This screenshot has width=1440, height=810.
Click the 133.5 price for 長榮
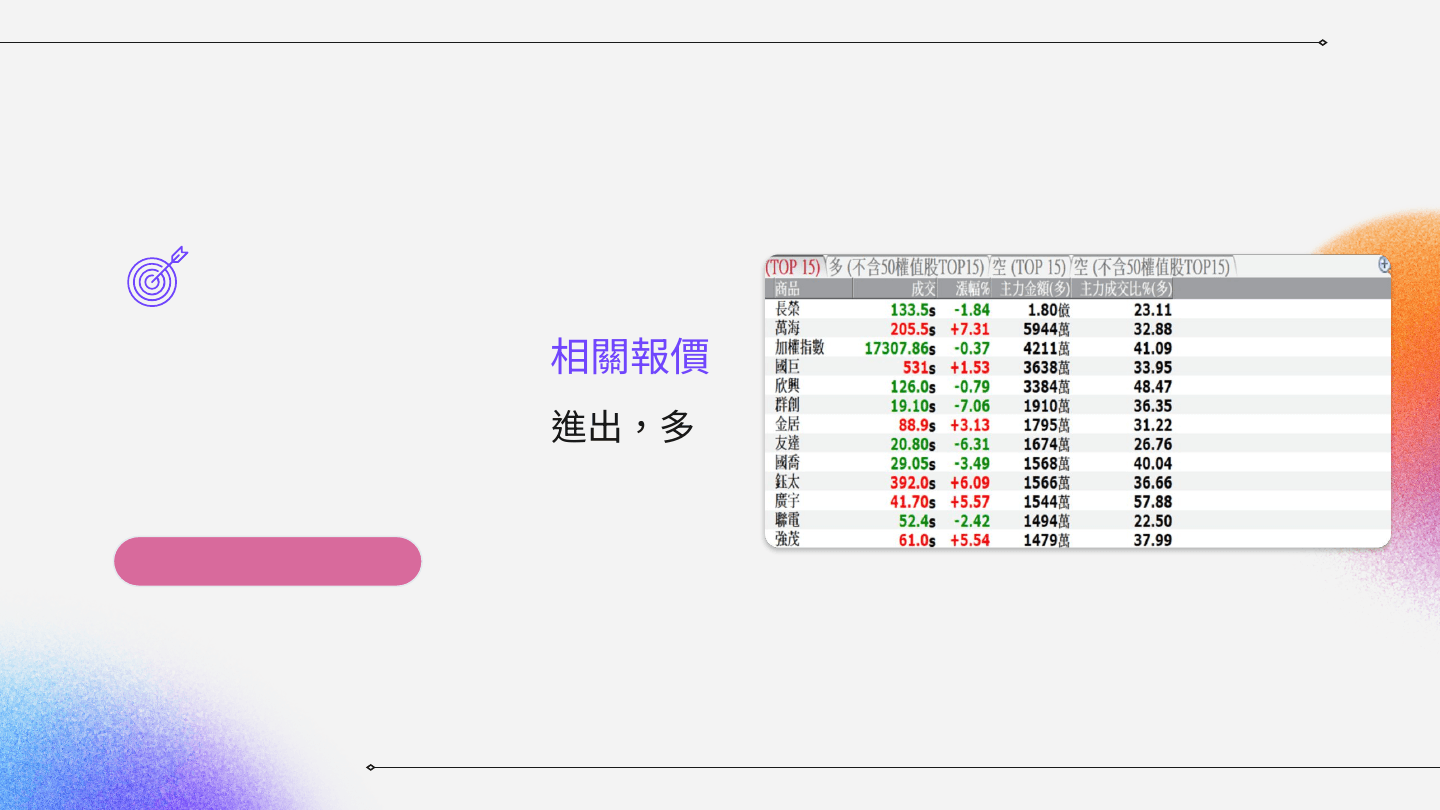[x=913, y=310]
